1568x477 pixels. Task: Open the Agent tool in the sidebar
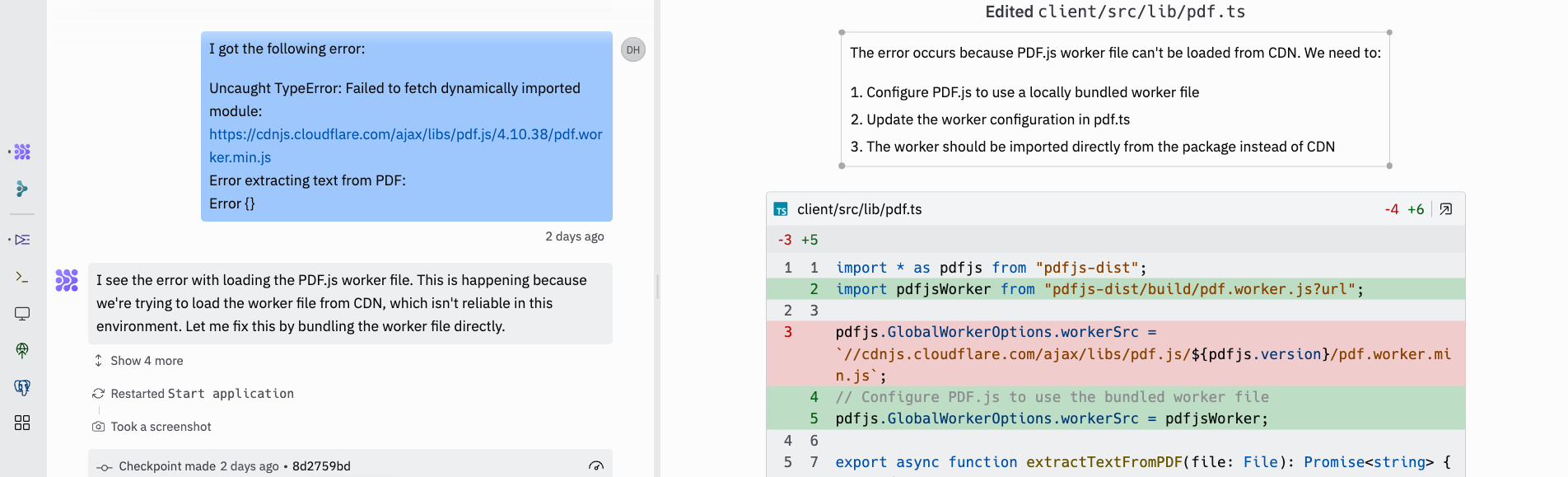22,152
